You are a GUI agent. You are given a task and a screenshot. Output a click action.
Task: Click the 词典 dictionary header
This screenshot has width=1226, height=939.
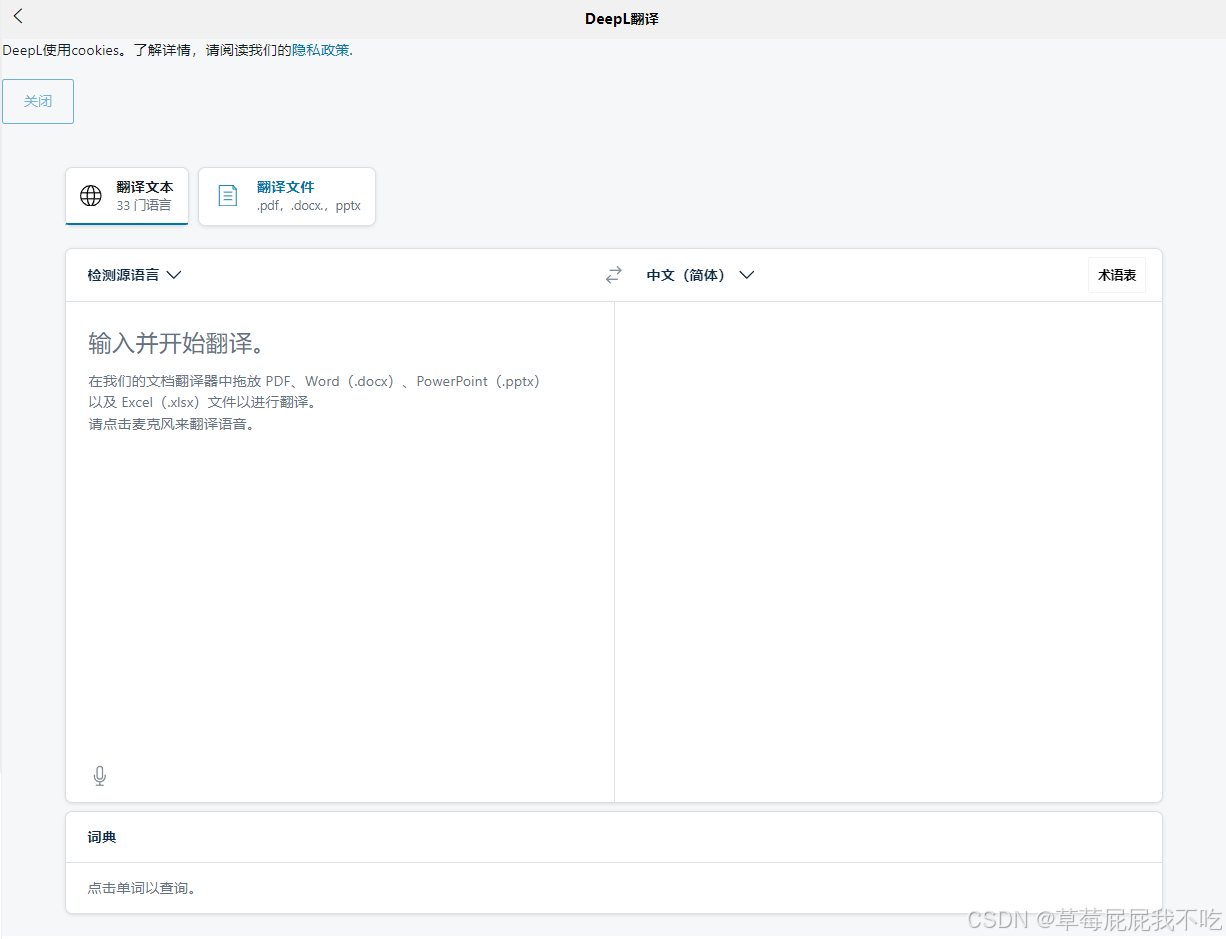tap(102, 837)
